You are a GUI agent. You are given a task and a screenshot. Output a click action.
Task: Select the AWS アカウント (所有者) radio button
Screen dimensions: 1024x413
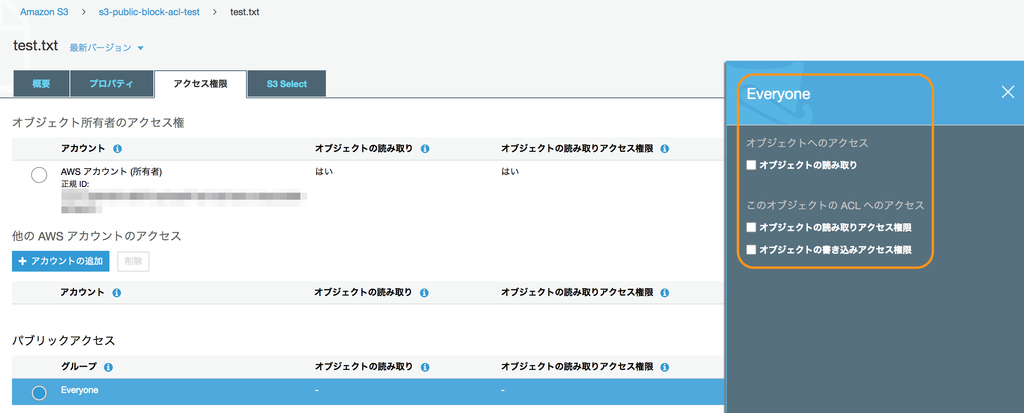[x=39, y=175]
